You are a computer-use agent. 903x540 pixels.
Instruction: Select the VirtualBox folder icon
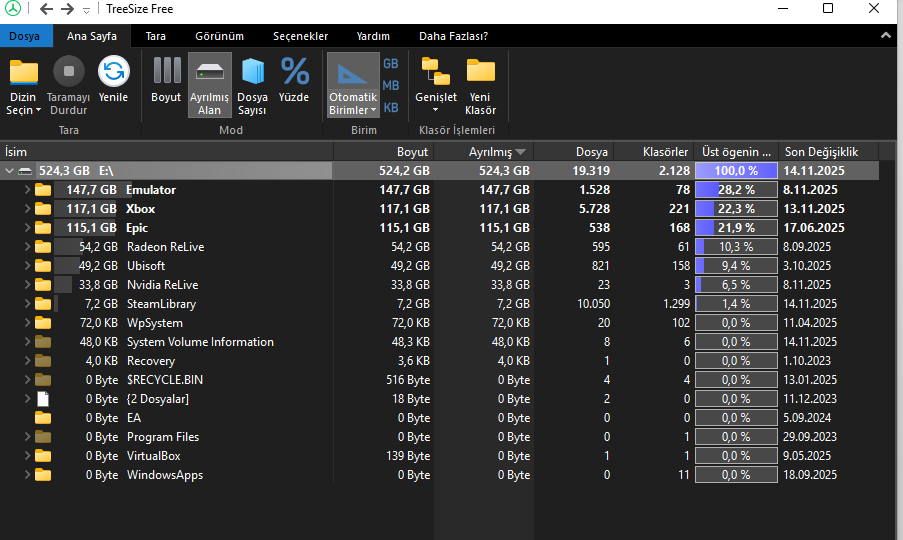[x=43, y=456]
